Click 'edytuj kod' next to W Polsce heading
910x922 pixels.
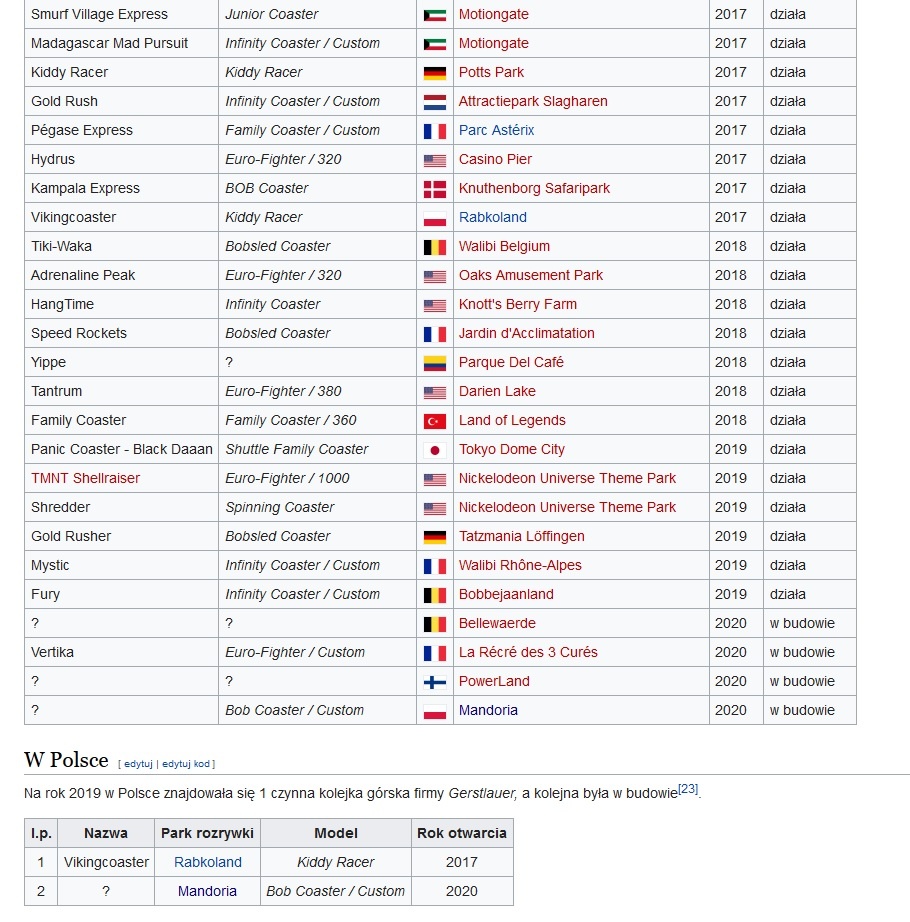pos(186,764)
